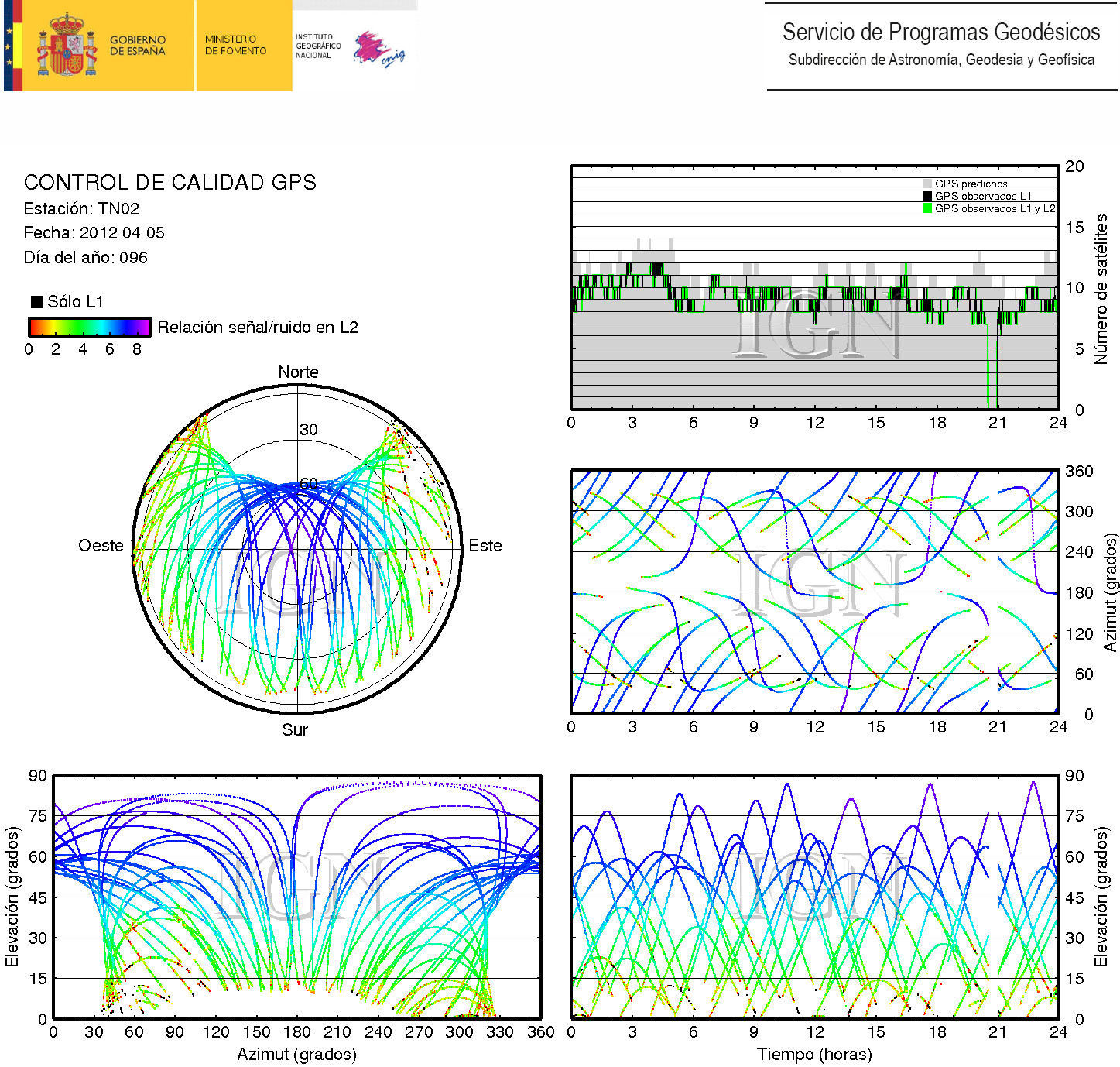Click the pink CNIG logo
The image size is (1120, 1067).
[x=378, y=50]
